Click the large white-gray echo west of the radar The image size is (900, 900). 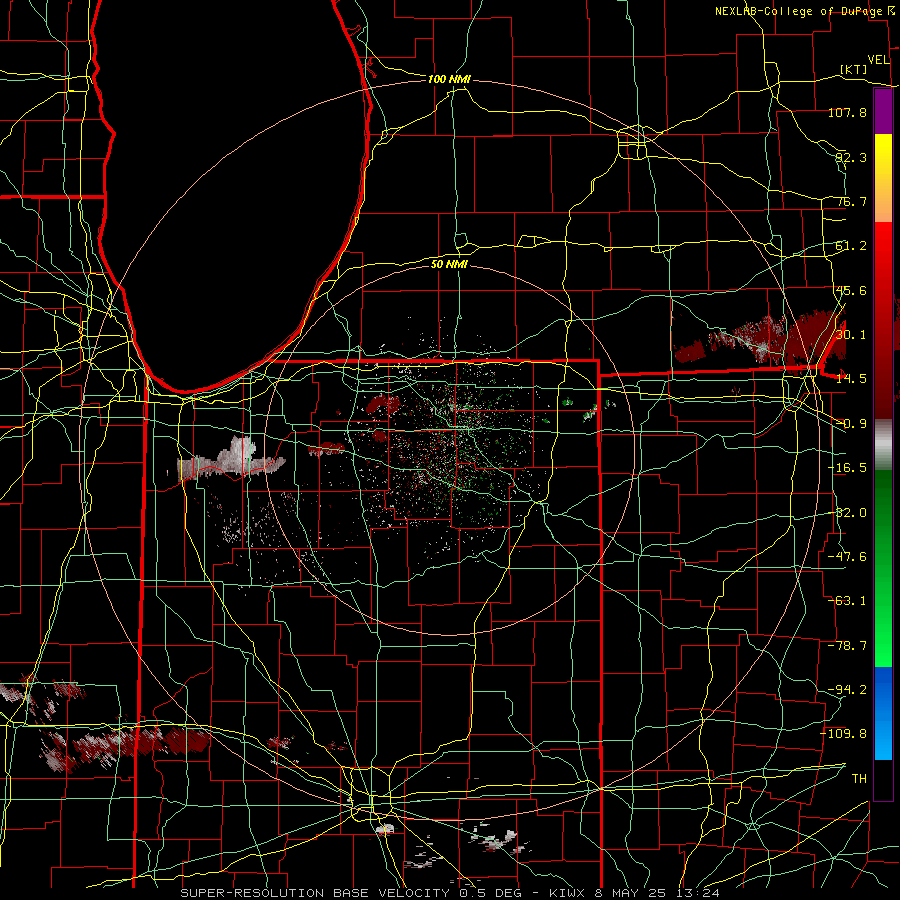[232, 459]
